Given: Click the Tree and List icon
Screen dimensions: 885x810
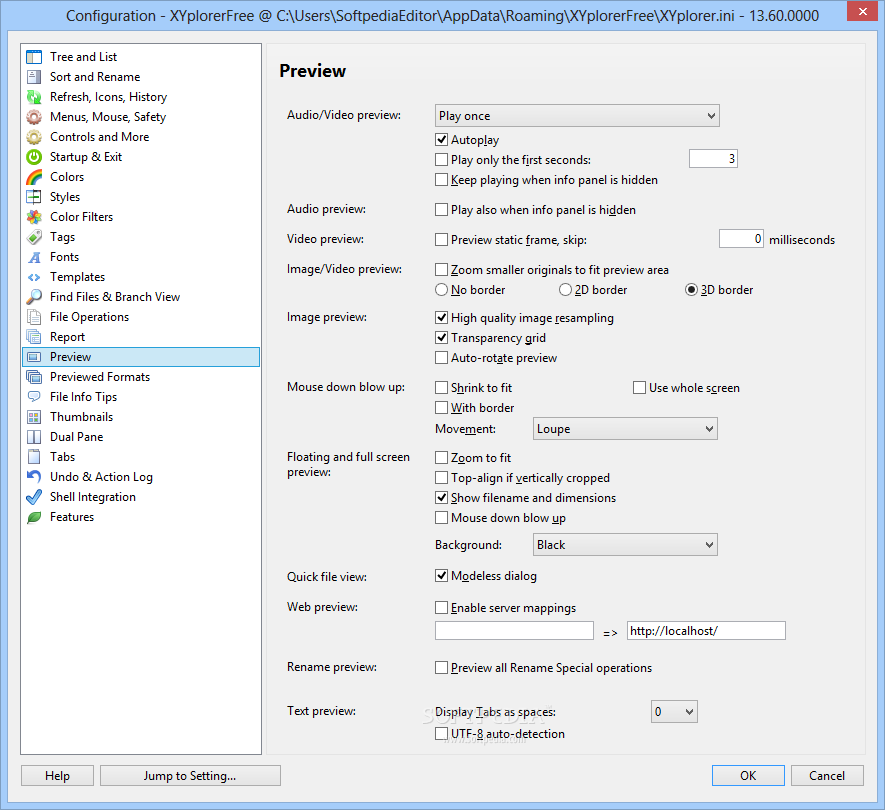Looking at the screenshot, I should pyautogui.click(x=34, y=57).
